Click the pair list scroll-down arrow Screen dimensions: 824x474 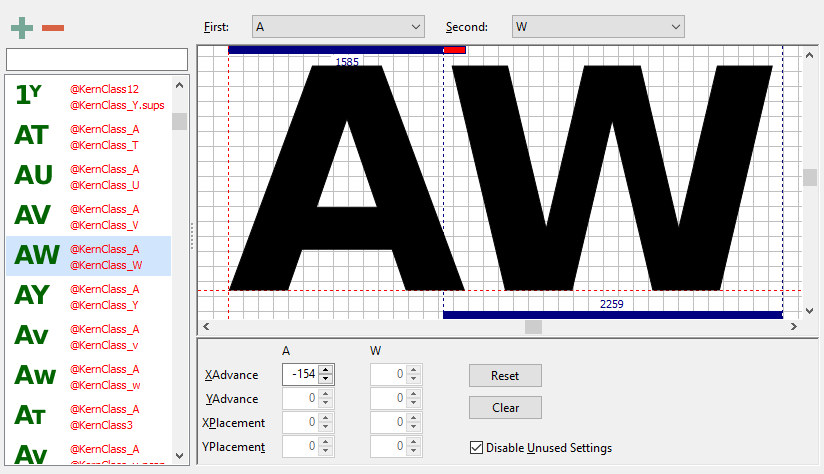pos(179,456)
